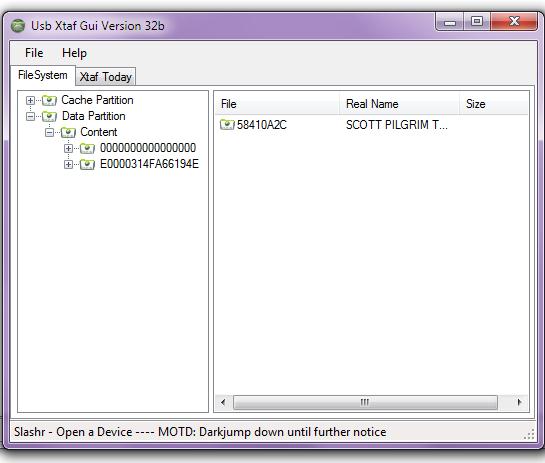Open the File menu
The width and height of the screenshot is (545, 463).
[x=34, y=53]
